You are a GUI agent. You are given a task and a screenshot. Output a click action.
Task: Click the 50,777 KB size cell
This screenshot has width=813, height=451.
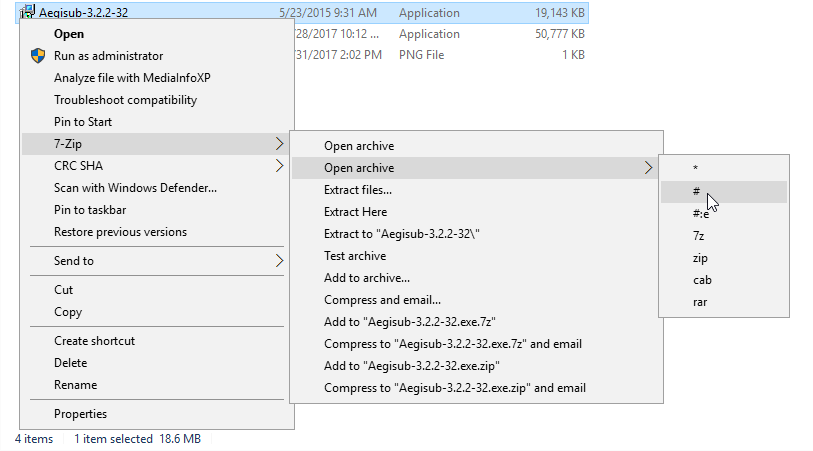coord(560,34)
